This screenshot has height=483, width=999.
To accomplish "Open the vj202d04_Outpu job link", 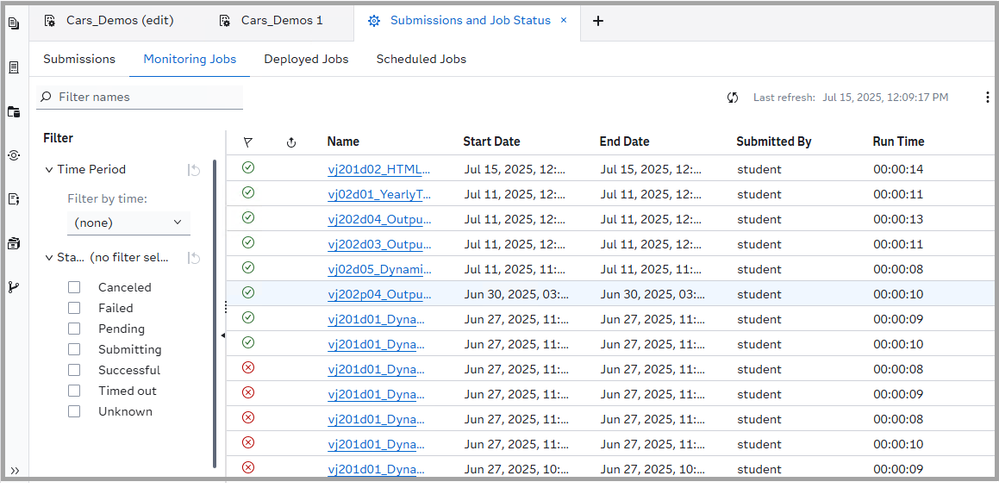I will (379, 220).
